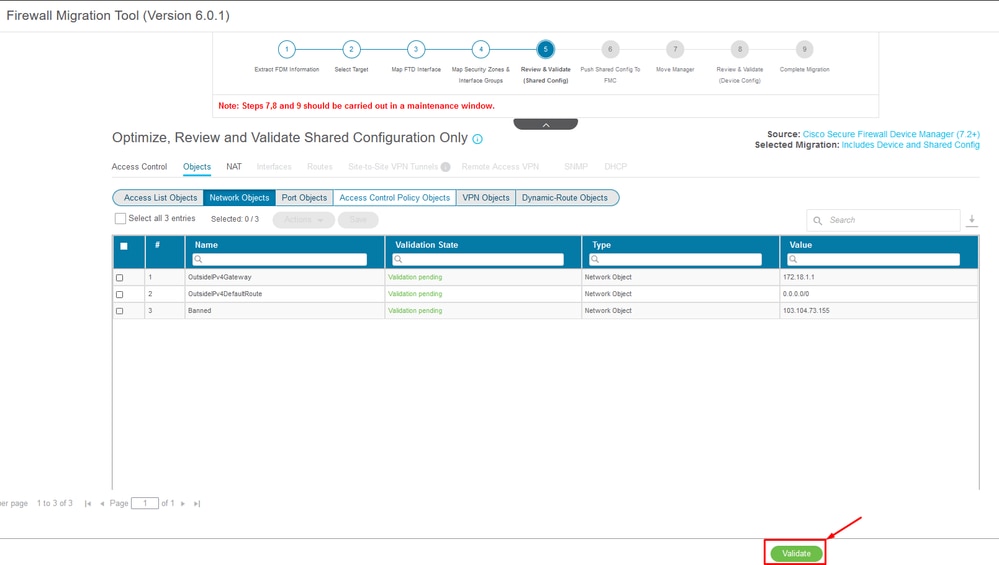Click the Banned name cell
Image resolution: width=999 pixels, height=565 pixels.
[199, 311]
